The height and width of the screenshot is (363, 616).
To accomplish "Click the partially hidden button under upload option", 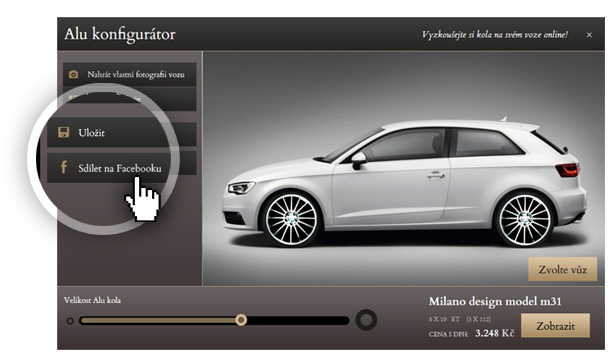I will click(130, 99).
